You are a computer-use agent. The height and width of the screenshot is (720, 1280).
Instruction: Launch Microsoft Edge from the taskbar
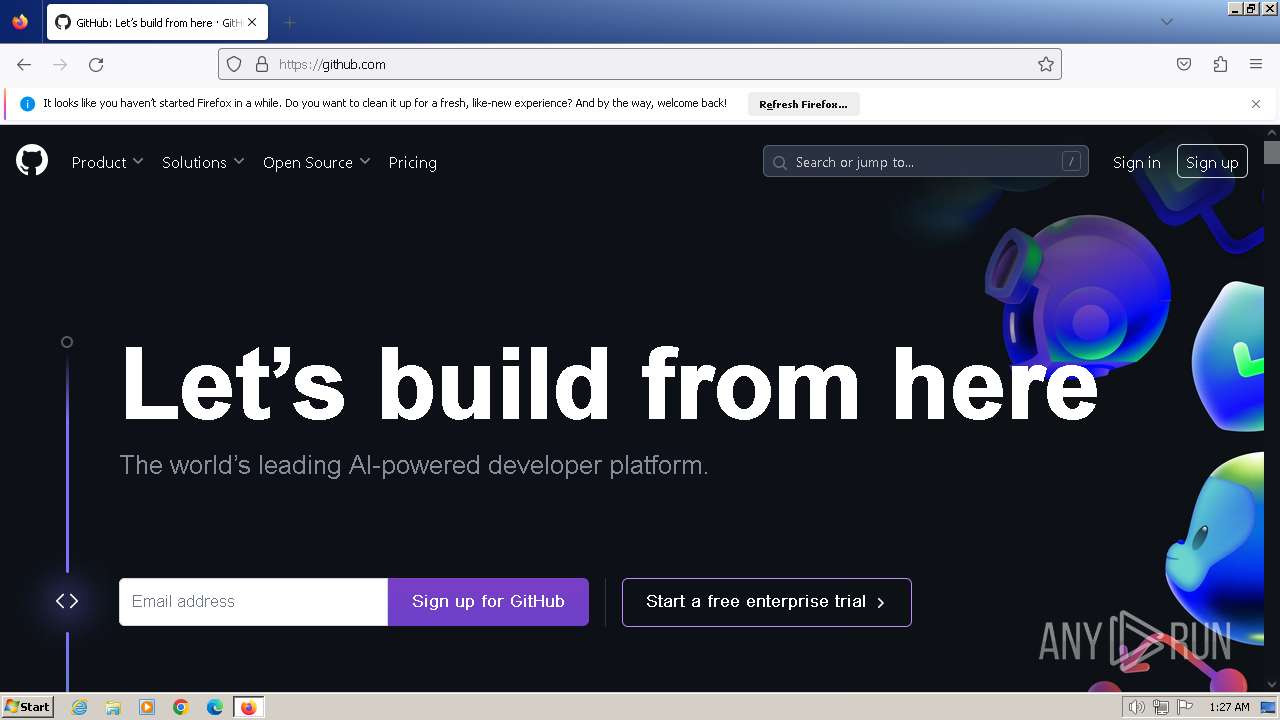[215, 707]
